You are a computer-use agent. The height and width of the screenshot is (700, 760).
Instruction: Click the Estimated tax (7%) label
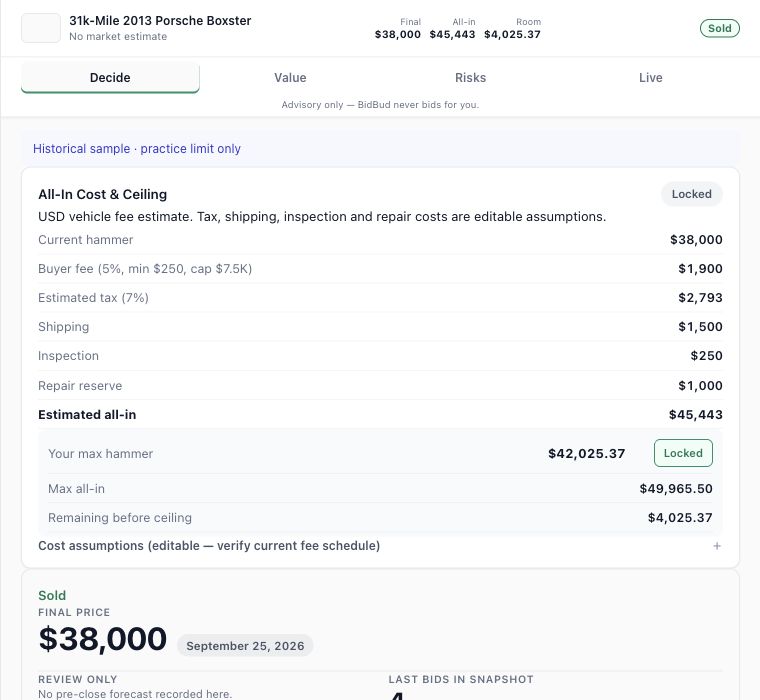(x=93, y=298)
